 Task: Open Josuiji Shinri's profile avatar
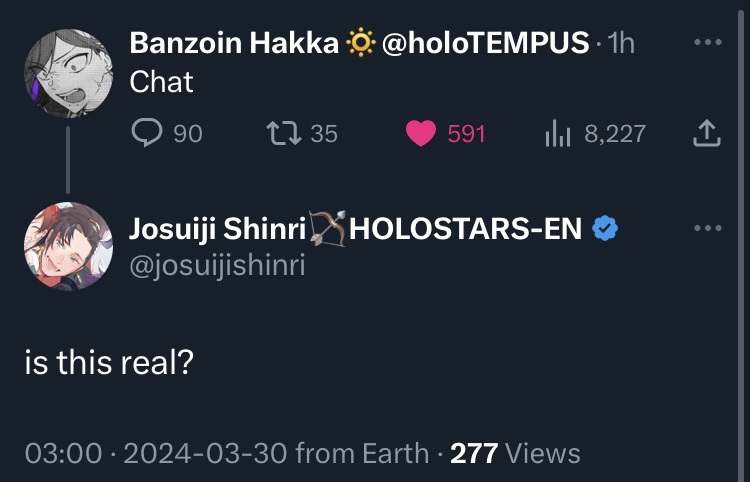click(x=68, y=247)
